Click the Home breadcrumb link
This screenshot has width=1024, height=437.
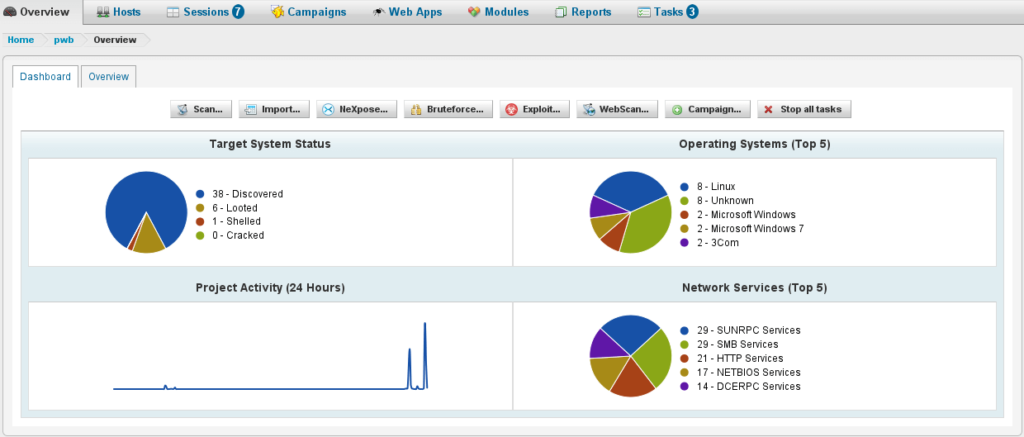point(21,40)
